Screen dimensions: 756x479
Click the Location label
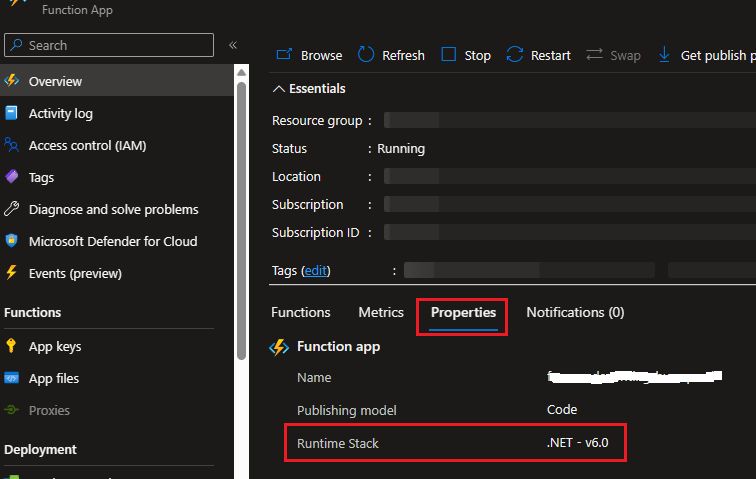296,177
